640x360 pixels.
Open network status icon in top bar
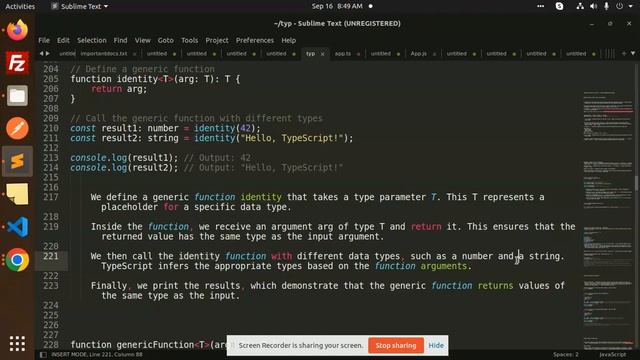(580, 6)
